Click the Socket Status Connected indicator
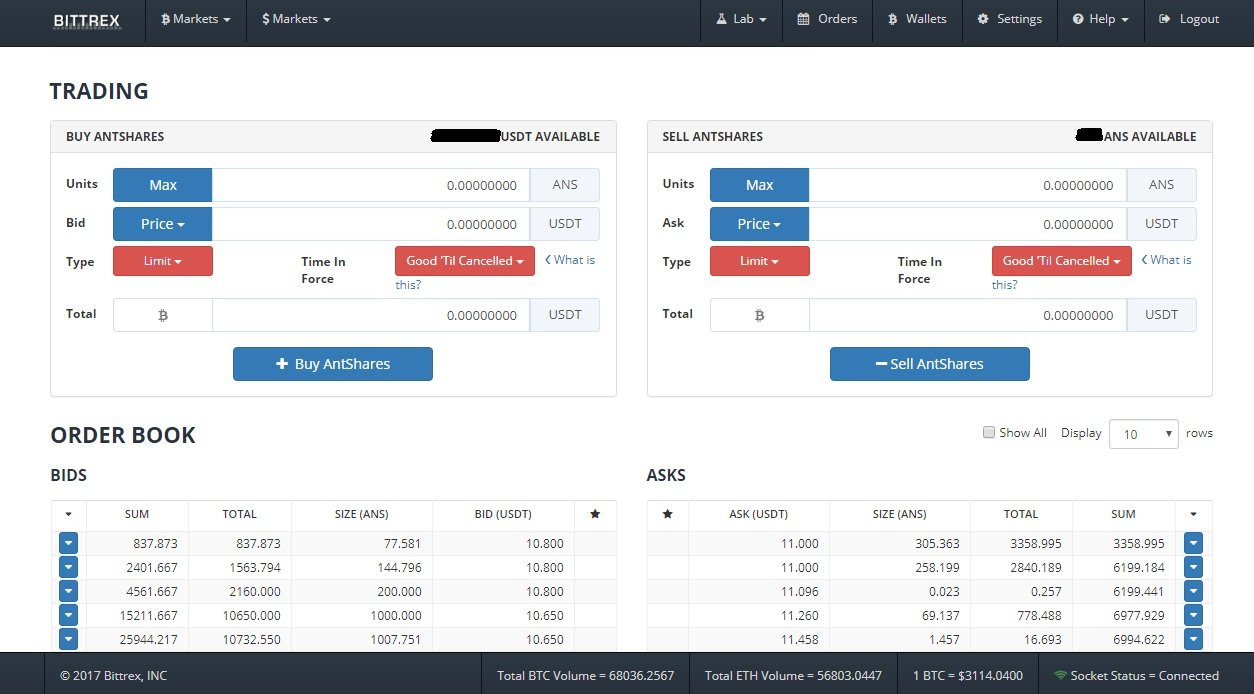Image resolution: width=1254 pixels, height=694 pixels. [x=1136, y=675]
